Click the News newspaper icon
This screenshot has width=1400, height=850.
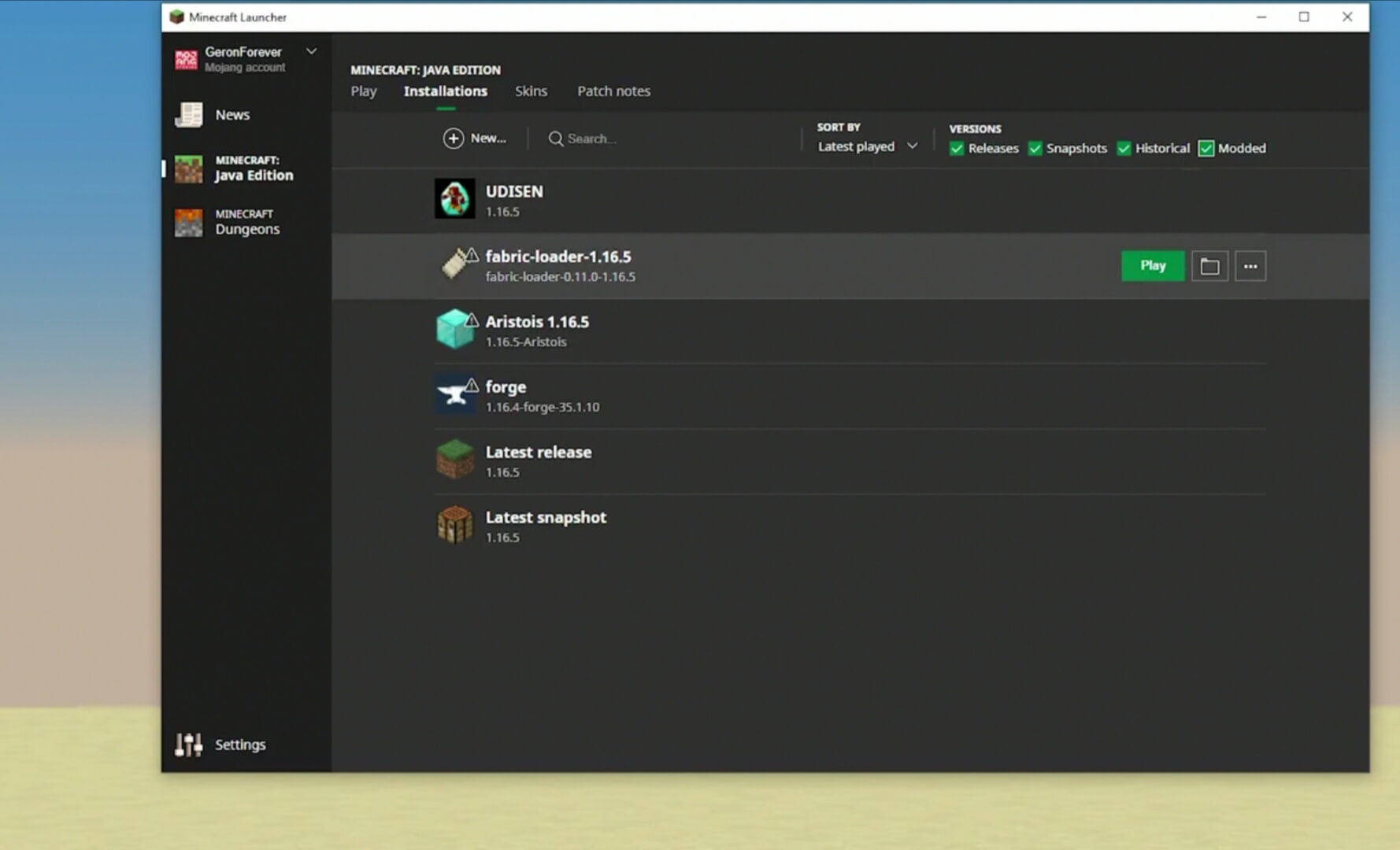[x=189, y=115]
